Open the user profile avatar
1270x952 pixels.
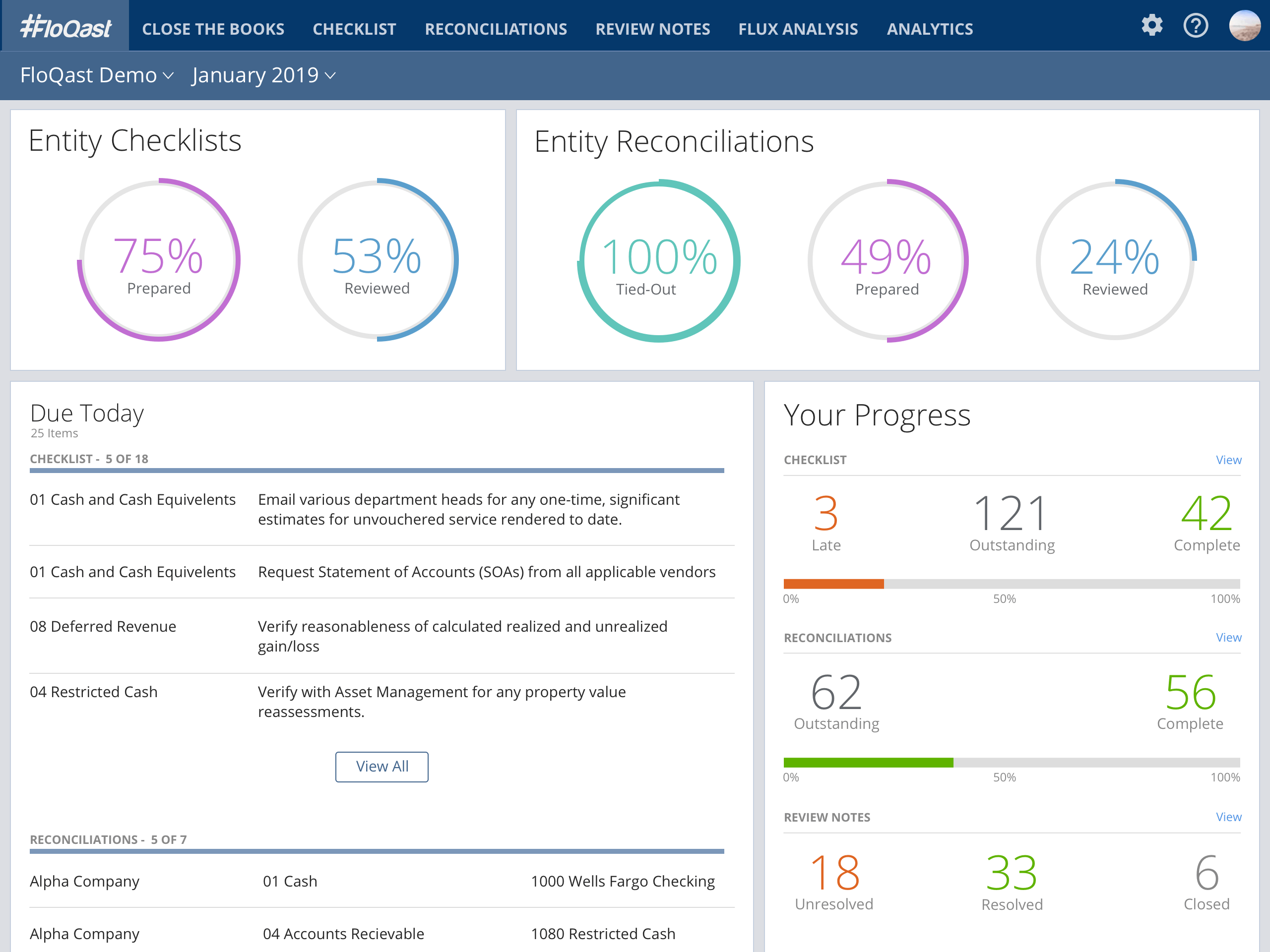[x=1244, y=26]
